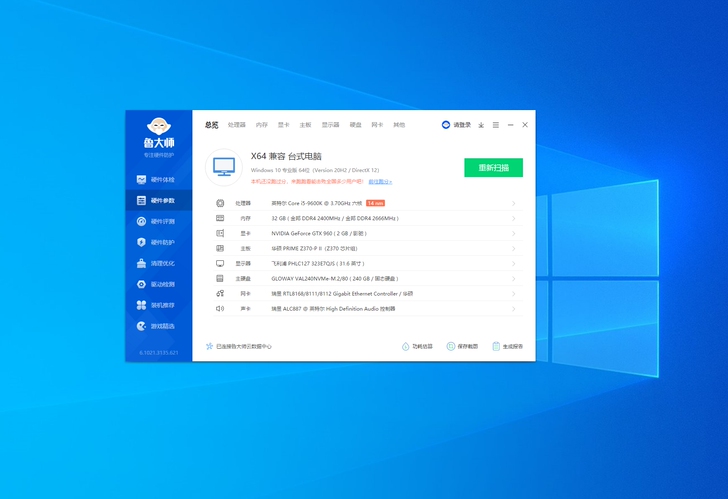Click the 鲁大师 mascot logo

159,126
